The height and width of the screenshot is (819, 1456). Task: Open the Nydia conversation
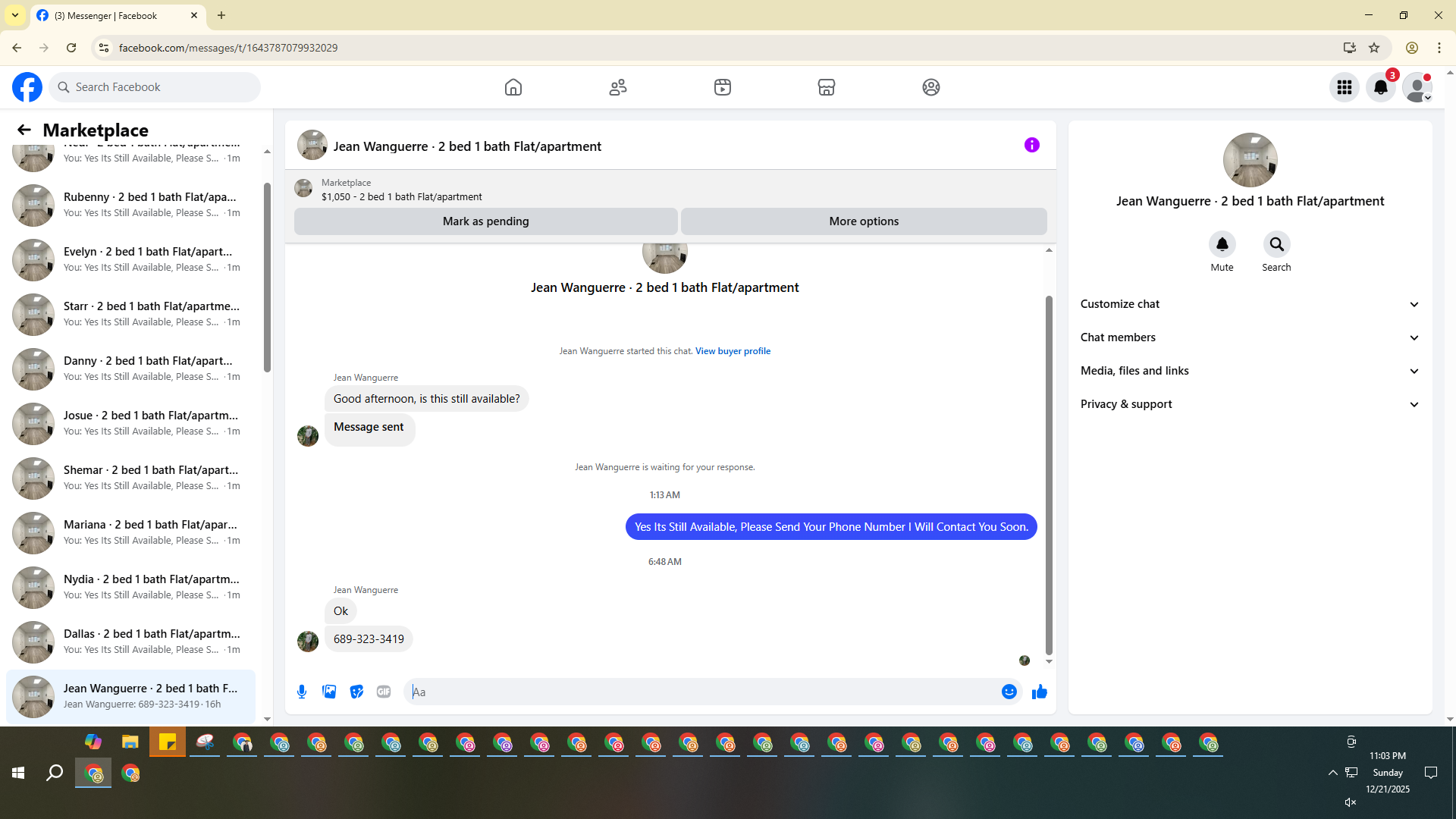[x=130, y=588]
